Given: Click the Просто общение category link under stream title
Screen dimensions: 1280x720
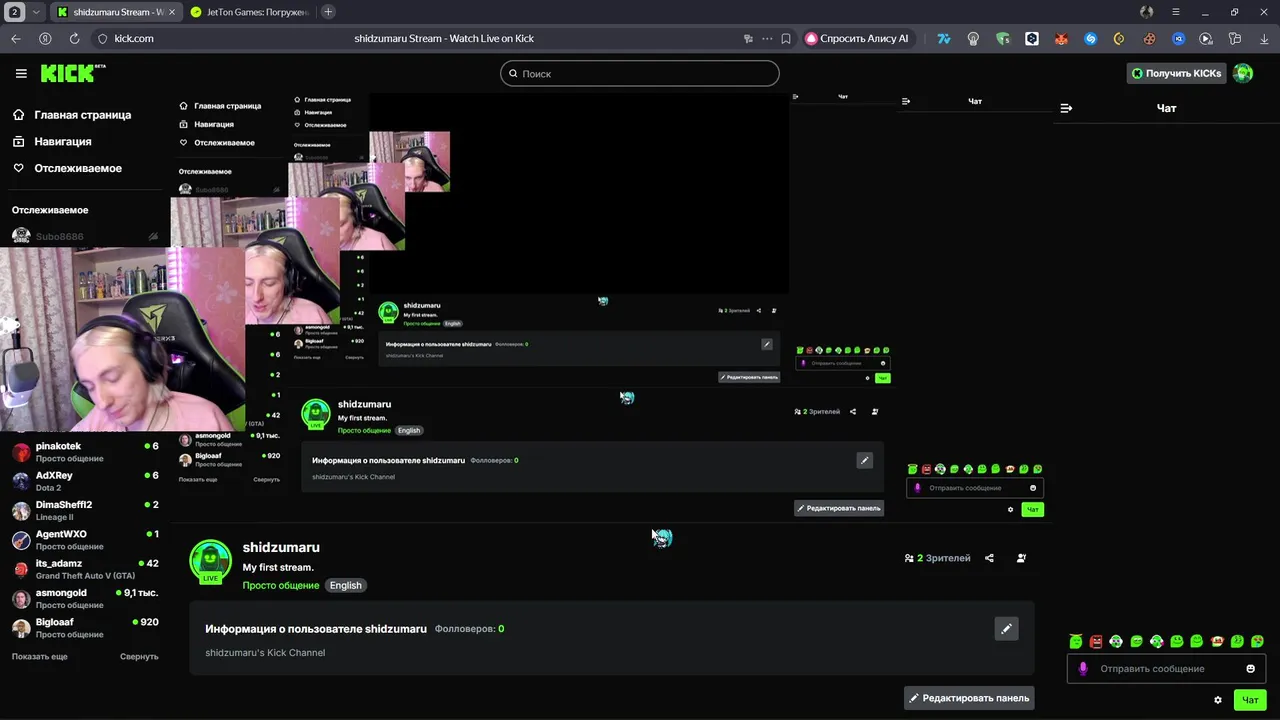Looking at the screenshot, I should pyautogui.click(x=281, y=585).
